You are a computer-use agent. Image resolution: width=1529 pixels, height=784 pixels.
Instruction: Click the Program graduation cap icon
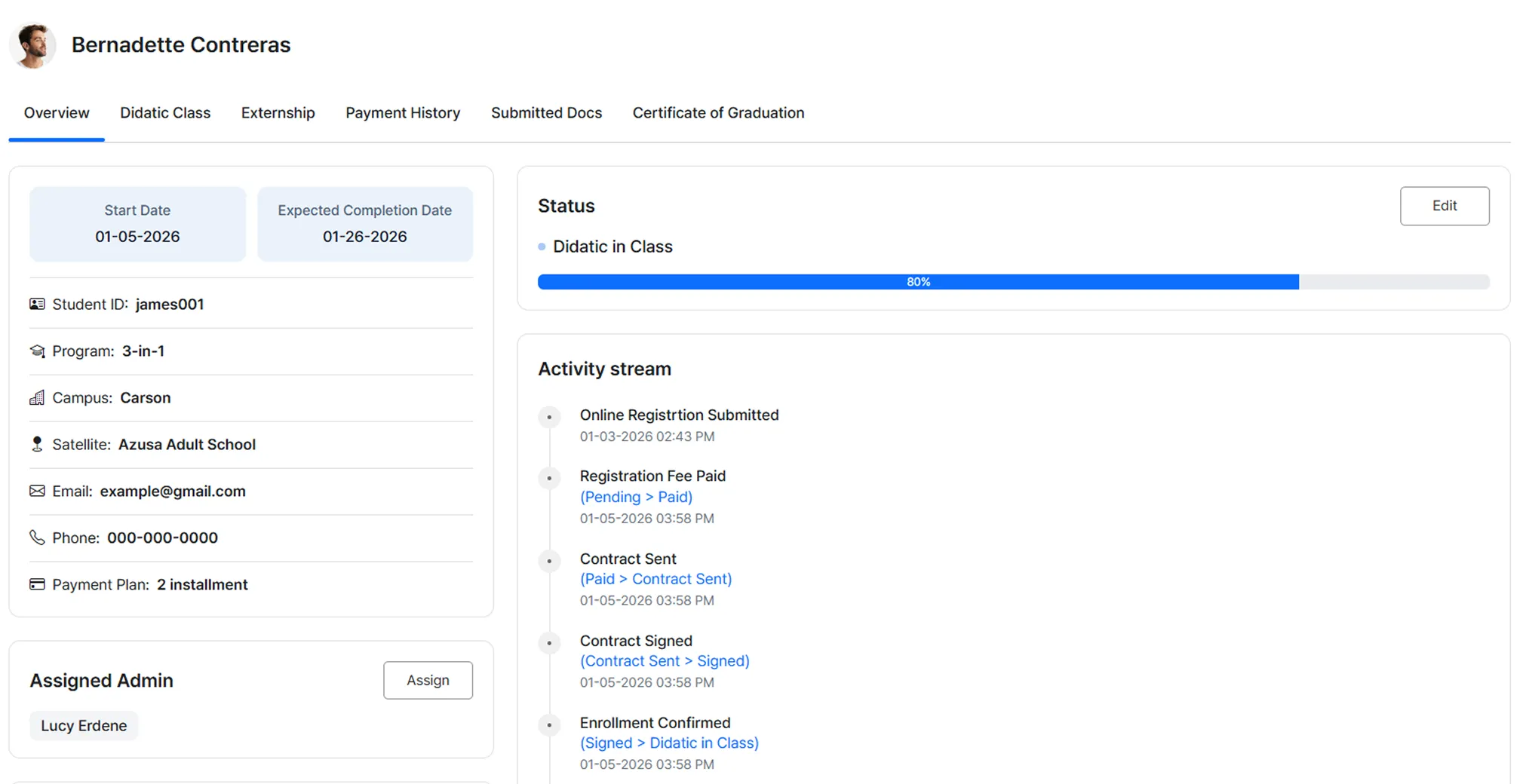[37, 351]
